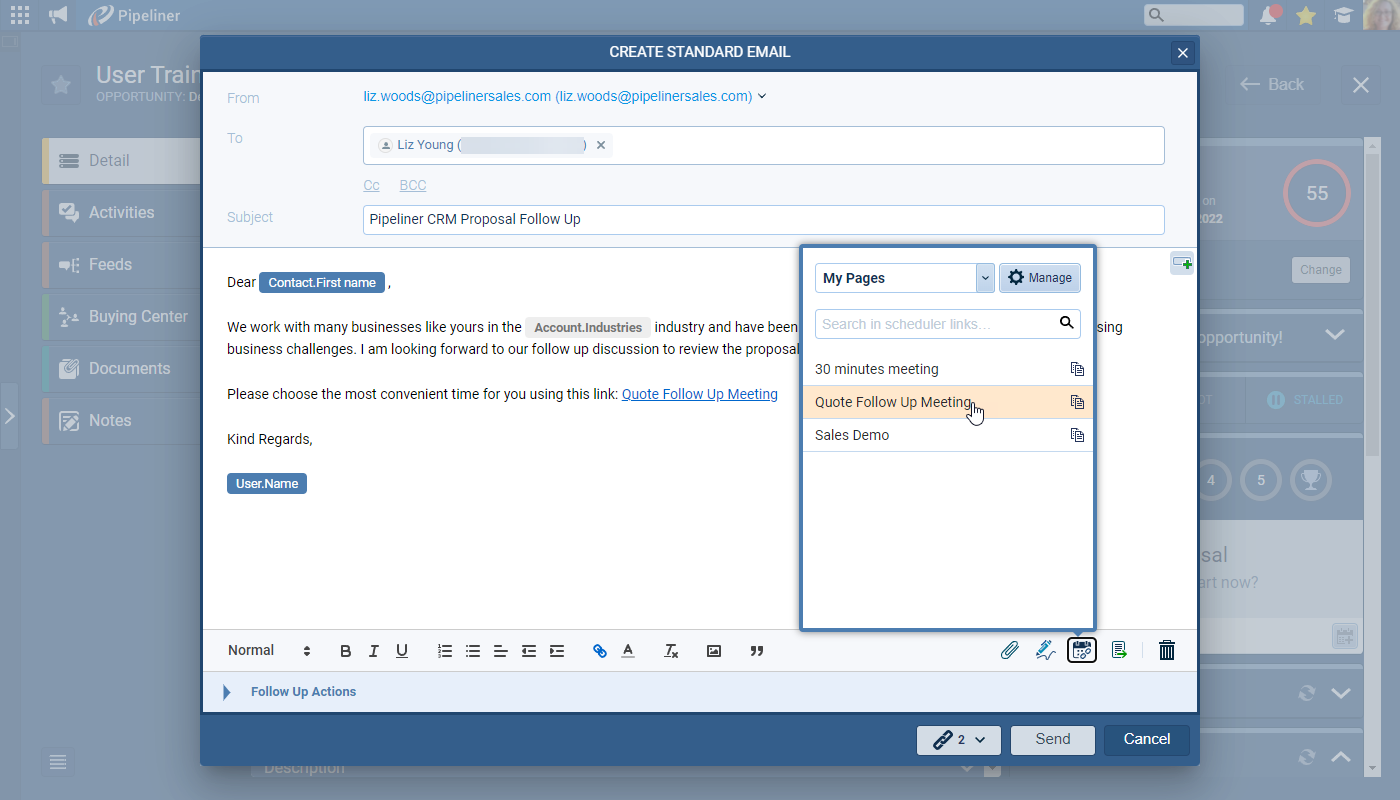Copy link for 30 minutes meeting

[x=1077, y=369]
